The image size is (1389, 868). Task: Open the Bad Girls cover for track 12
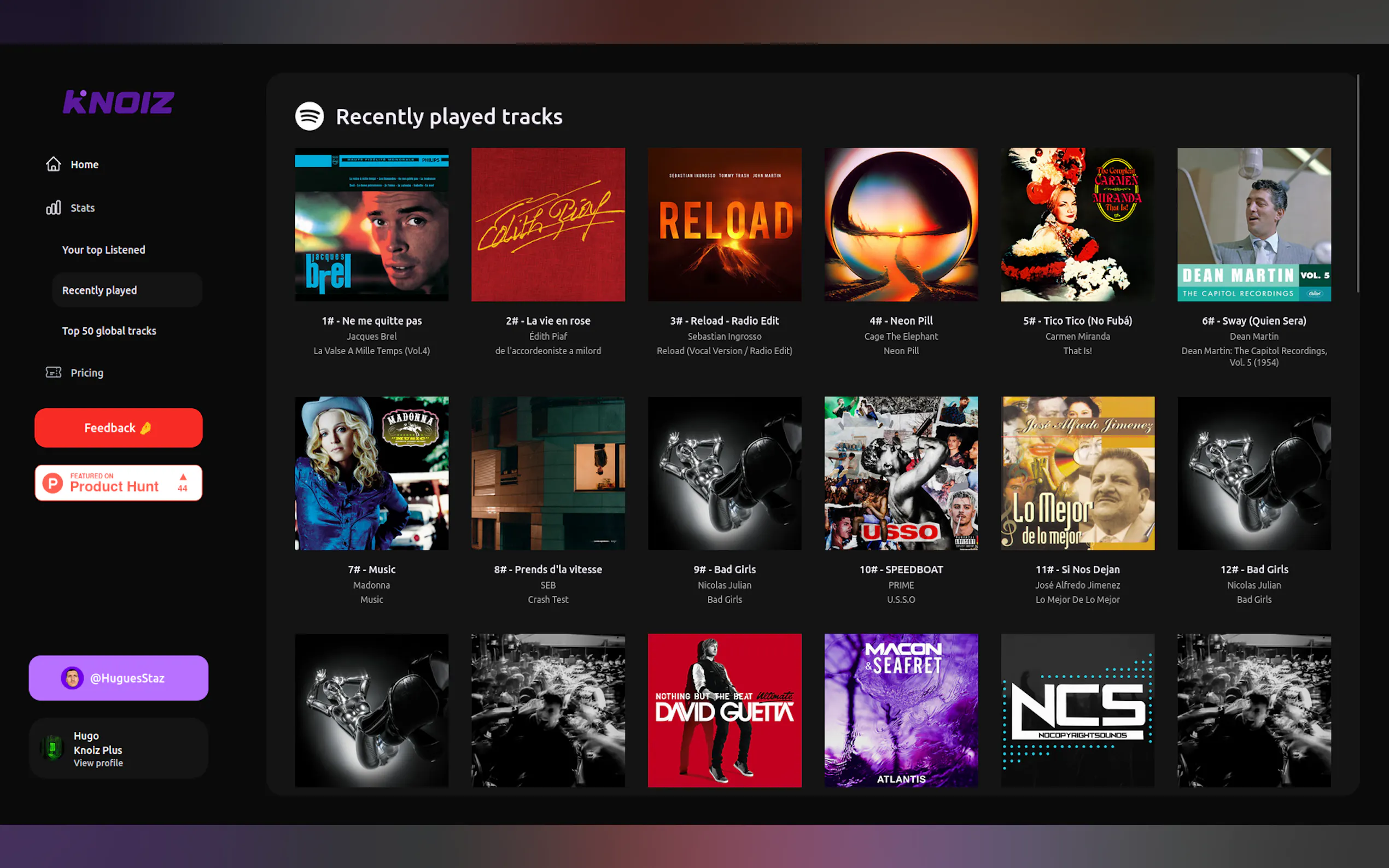pos(1254,473)
